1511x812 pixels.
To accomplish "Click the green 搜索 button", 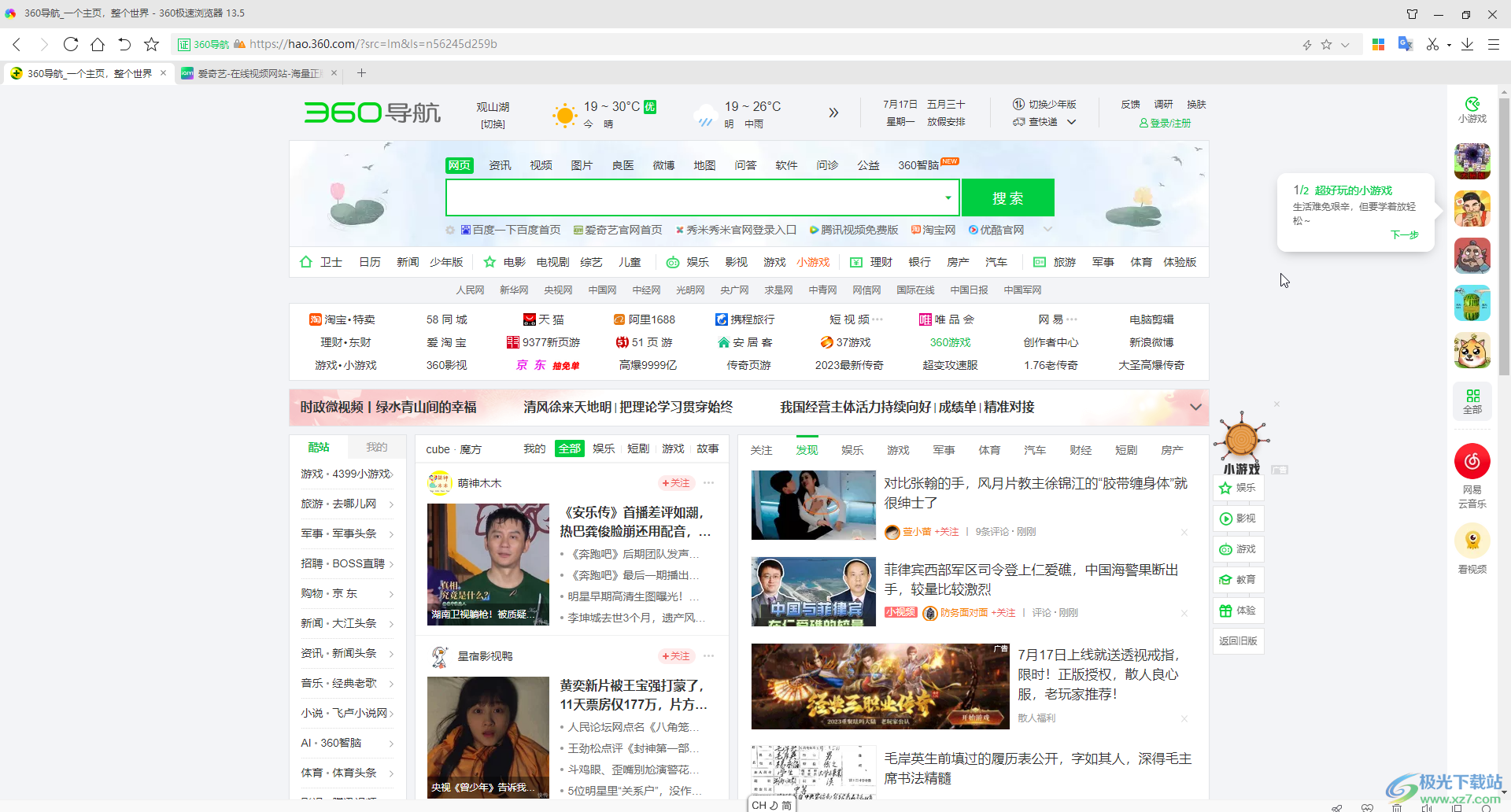I will pos(1007,197).
